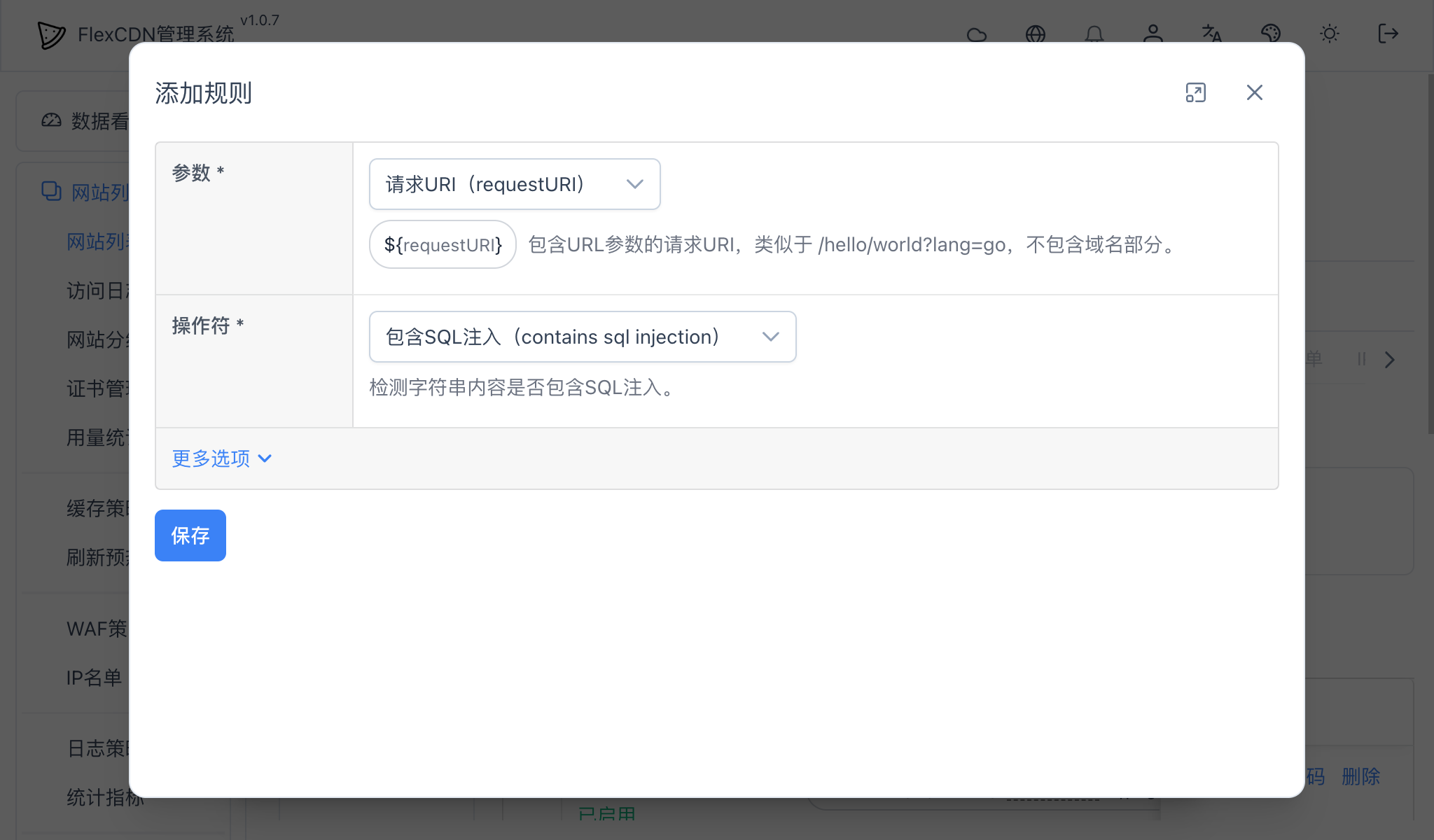Select 网站列表 in the sidebar
This screenshot has height=840, width=1434.
coord(97,241)
